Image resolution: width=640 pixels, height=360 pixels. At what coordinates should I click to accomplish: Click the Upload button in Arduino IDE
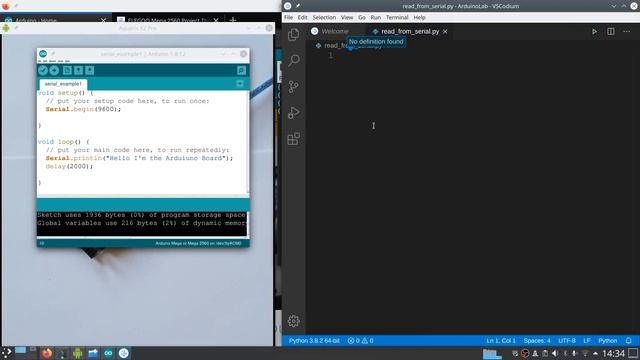point(54,70)
